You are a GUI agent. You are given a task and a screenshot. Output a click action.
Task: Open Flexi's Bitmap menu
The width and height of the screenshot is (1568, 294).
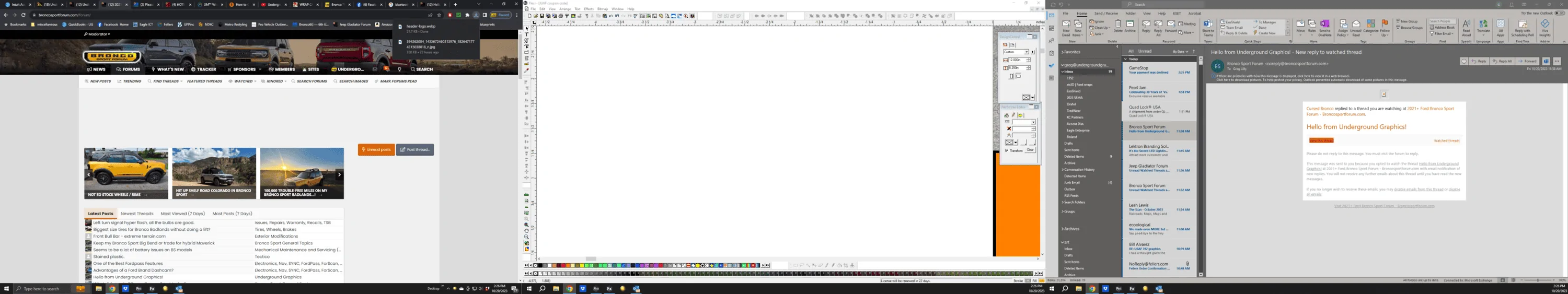pyautogui.click(x=603, y=9)
